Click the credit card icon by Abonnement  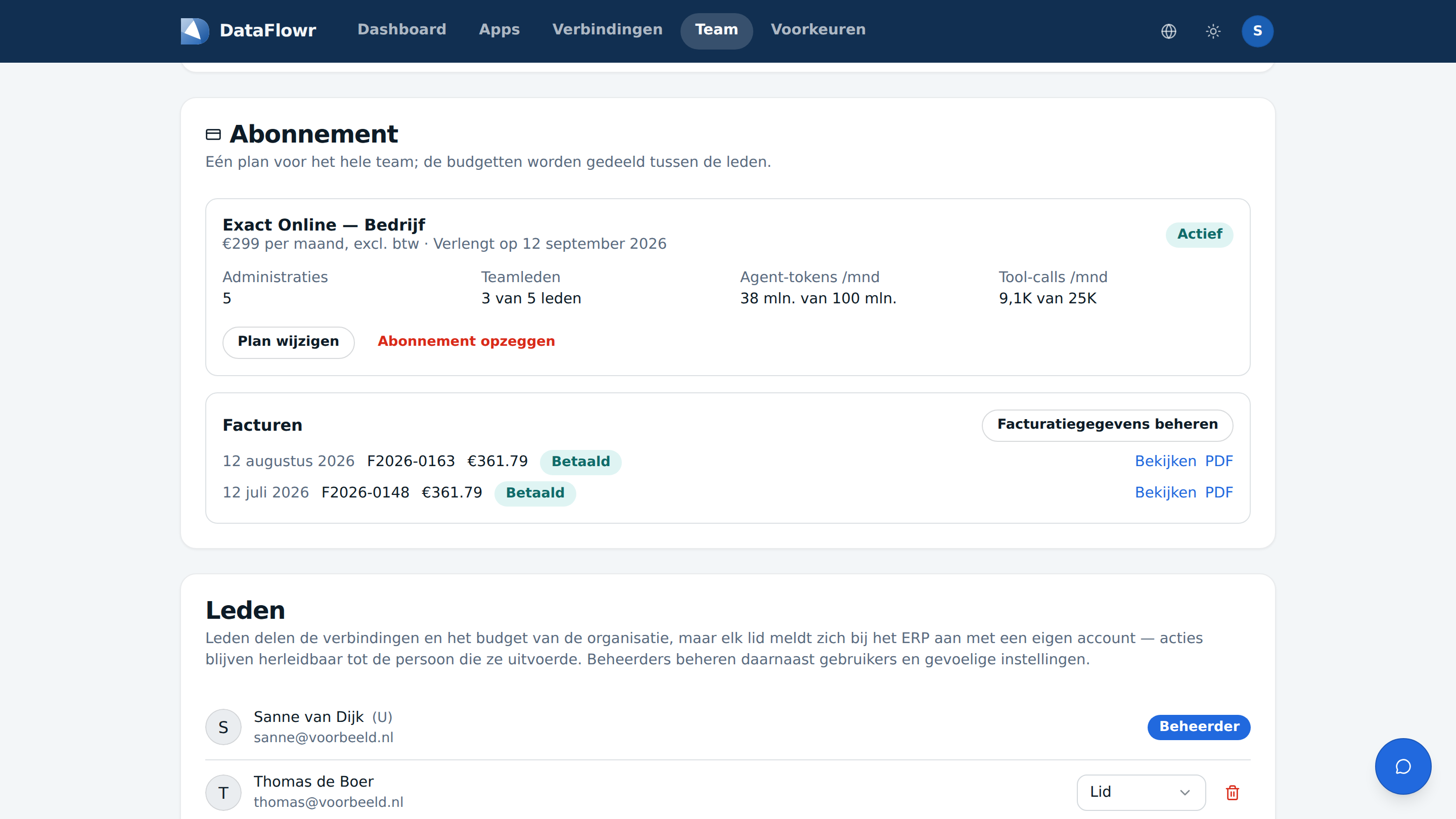tap(213, 134)
